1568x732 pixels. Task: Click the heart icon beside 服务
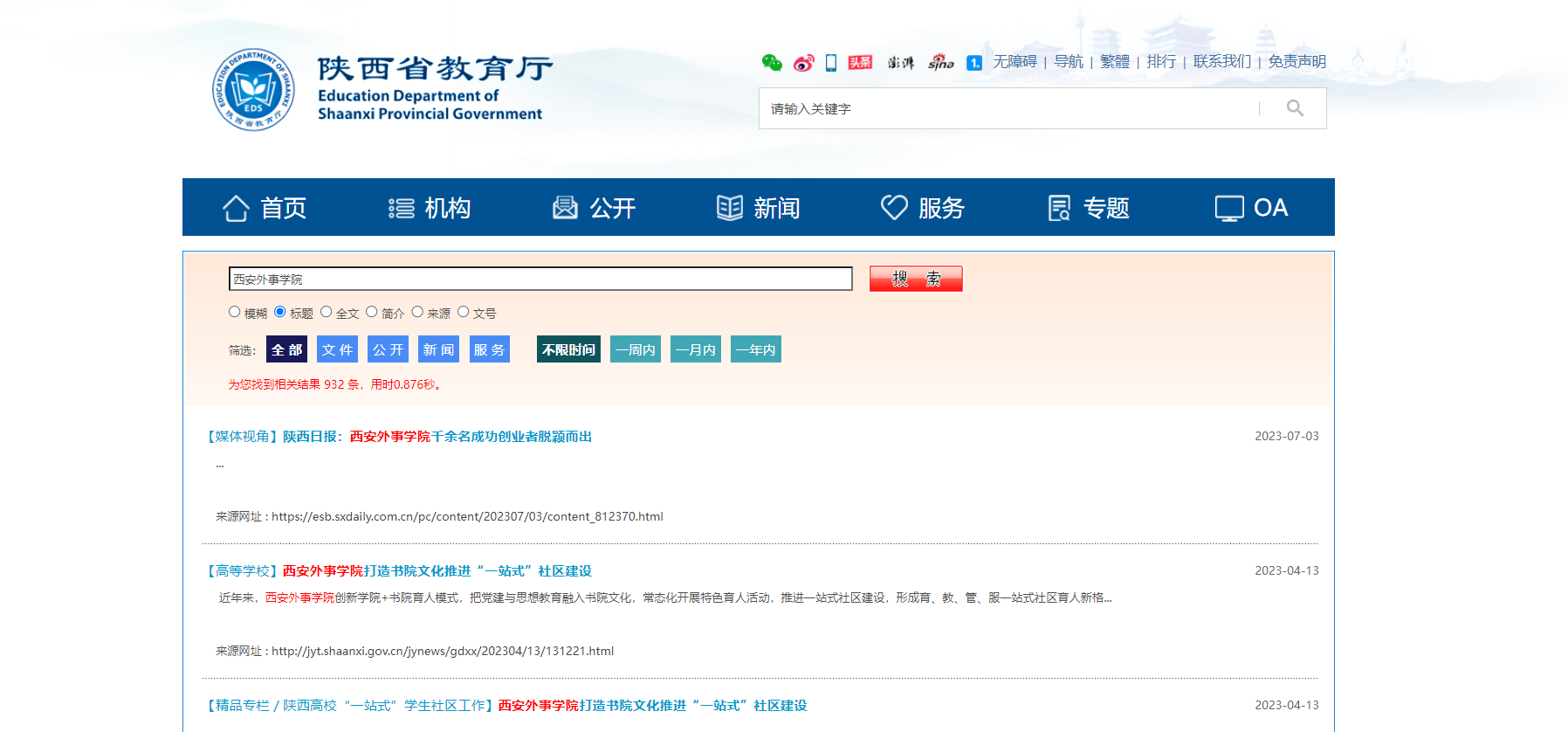coord(894,207)
